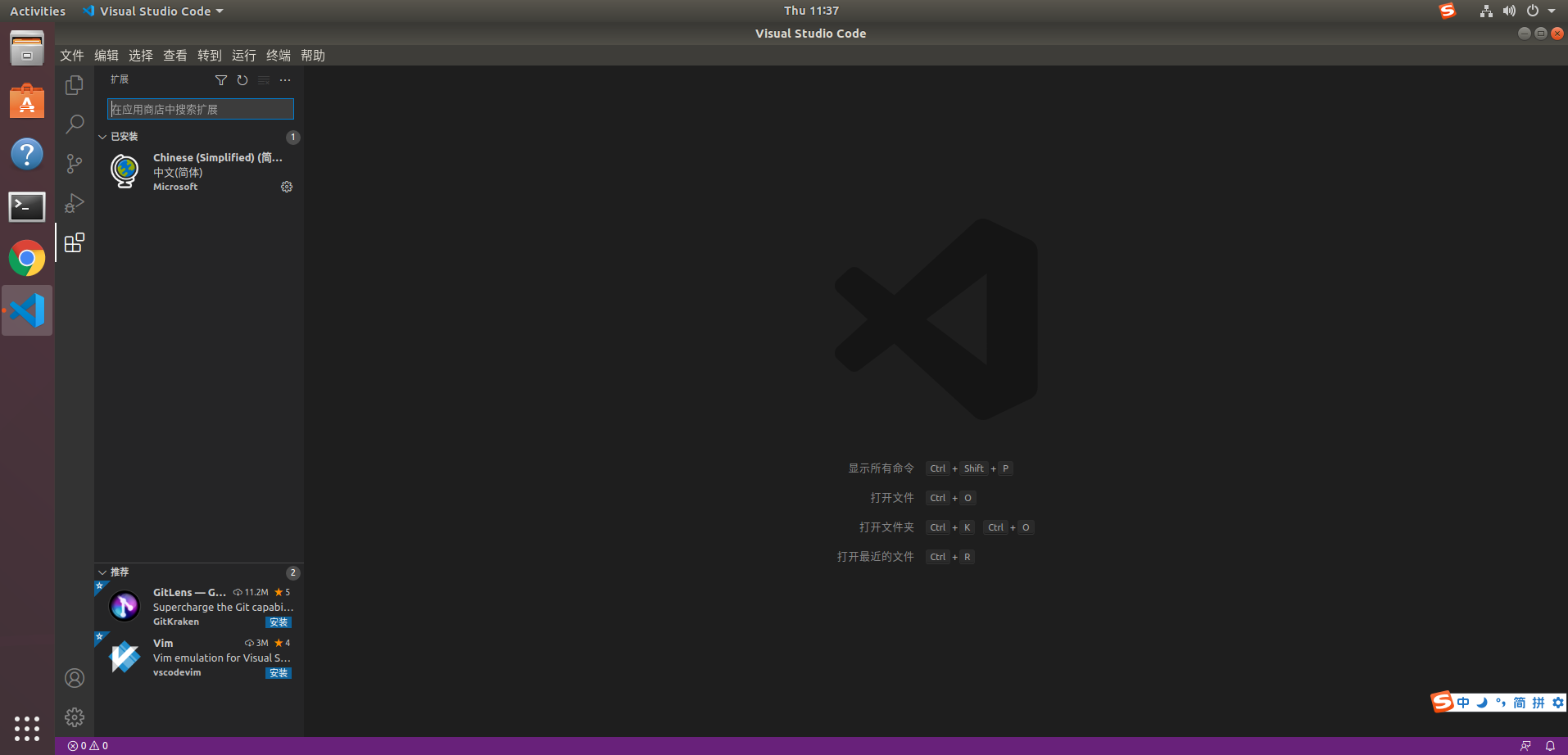Toggle Chinese/English mode on Sogou toolbar
Image resolution: width=1568 pixels, height=755 pixels.
(1463, 703)
